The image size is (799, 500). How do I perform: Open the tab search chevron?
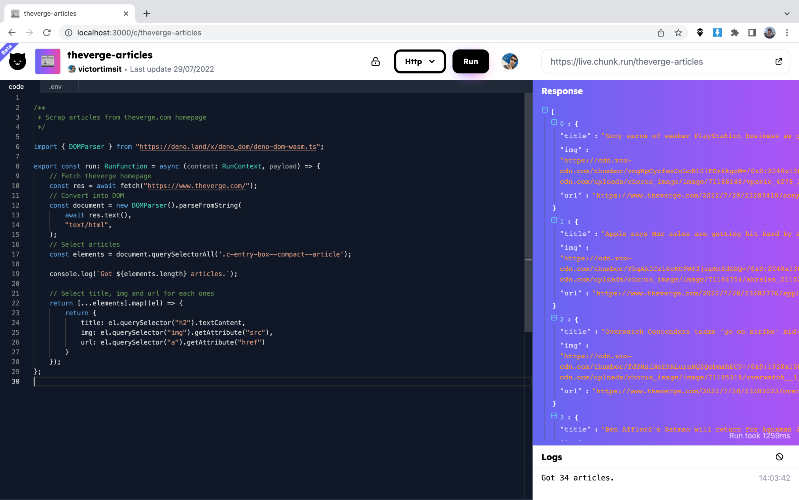[x=787, y=14]
